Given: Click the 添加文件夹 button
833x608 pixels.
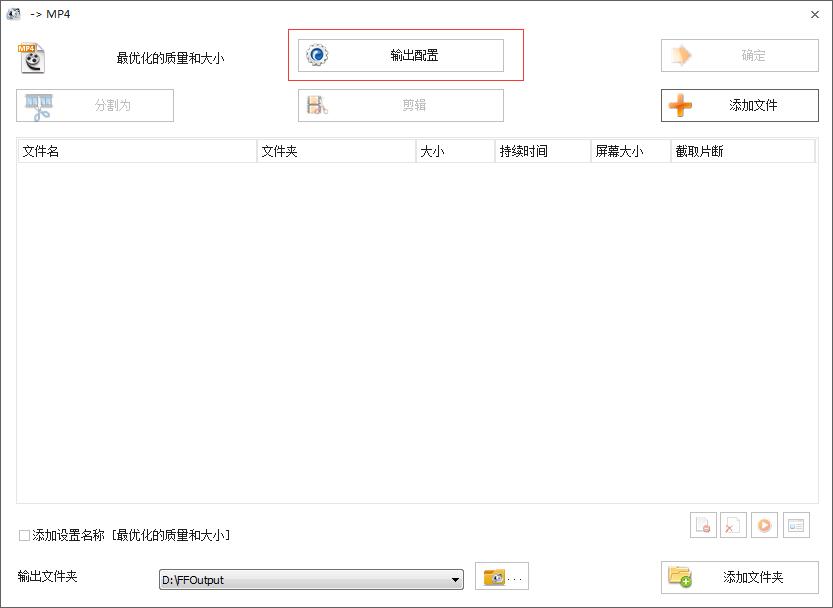Looking at the screenshot, I should 740,577.
